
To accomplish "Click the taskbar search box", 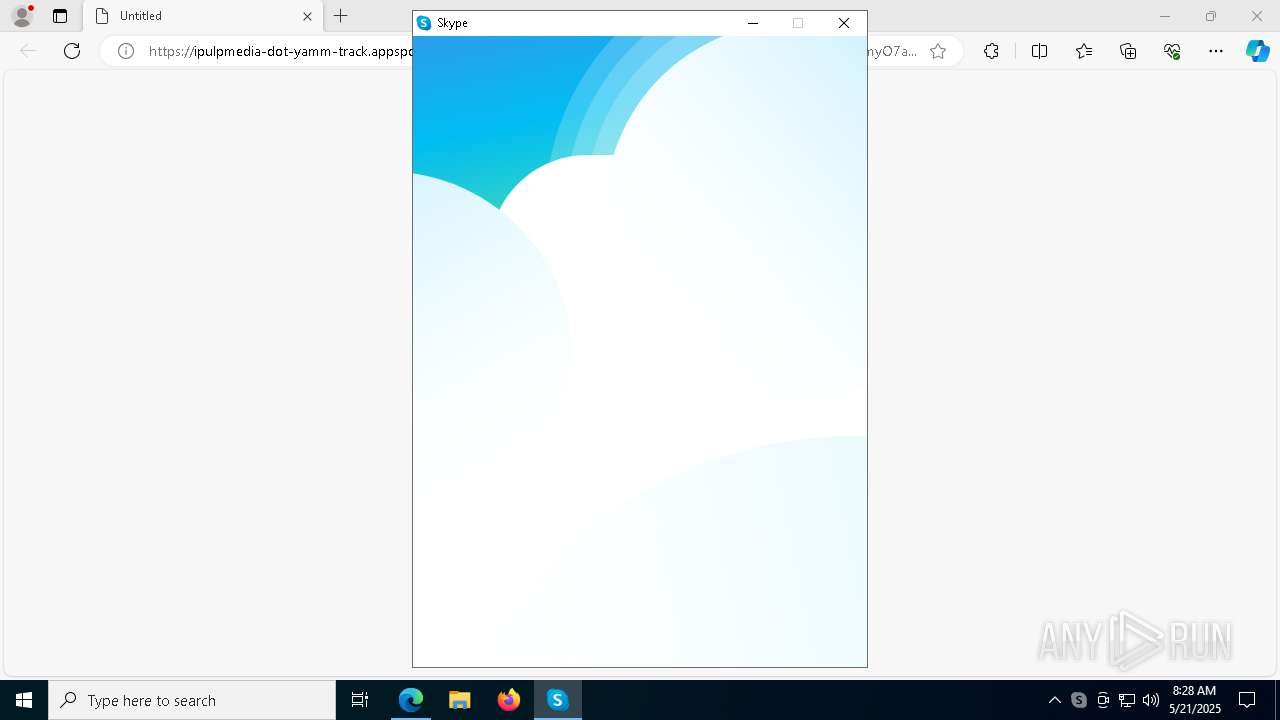I will point(192,700).
